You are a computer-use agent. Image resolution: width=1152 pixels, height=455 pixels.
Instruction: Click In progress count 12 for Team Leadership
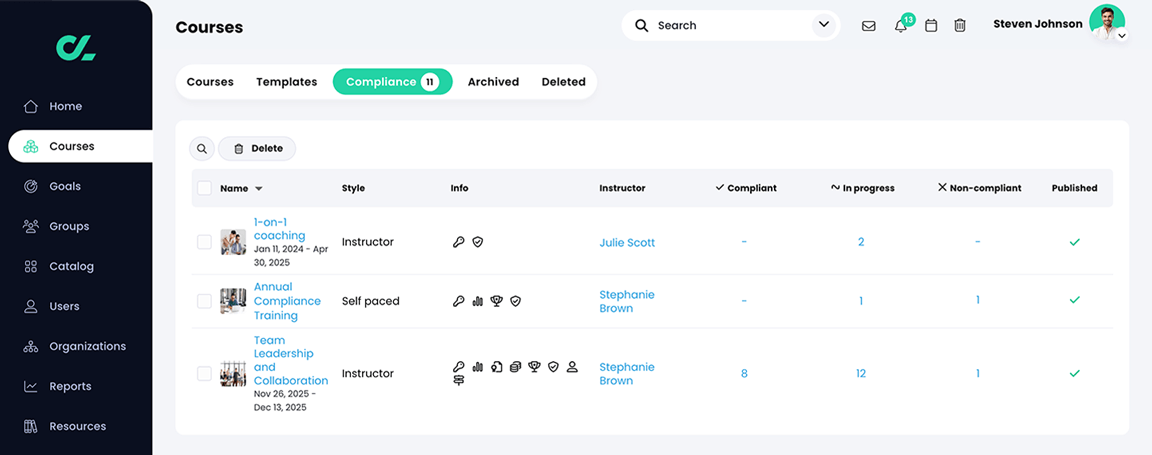(861, 373)
